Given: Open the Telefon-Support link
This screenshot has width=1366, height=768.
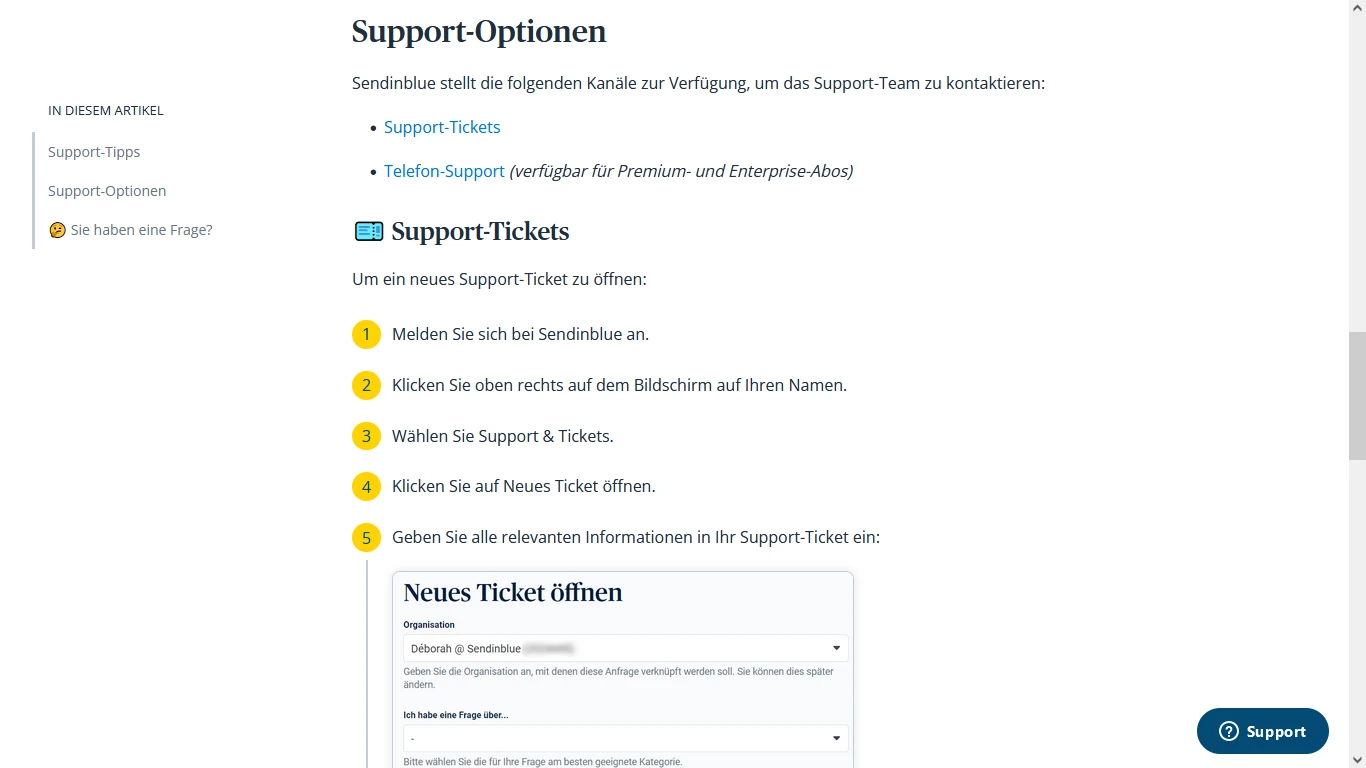Looking at the screenshot, I should tap(444, 171).
